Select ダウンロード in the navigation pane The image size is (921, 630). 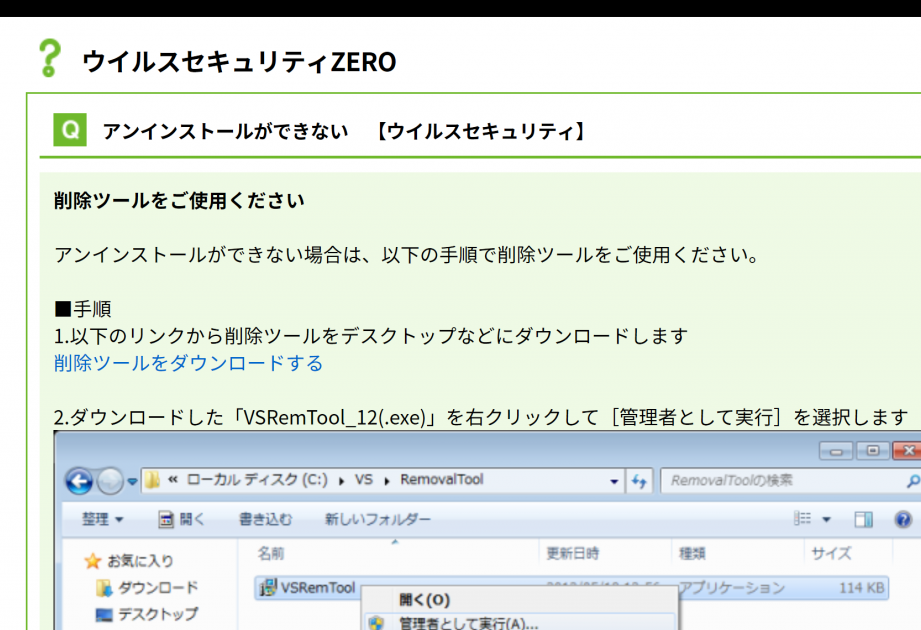pos(158,587)
